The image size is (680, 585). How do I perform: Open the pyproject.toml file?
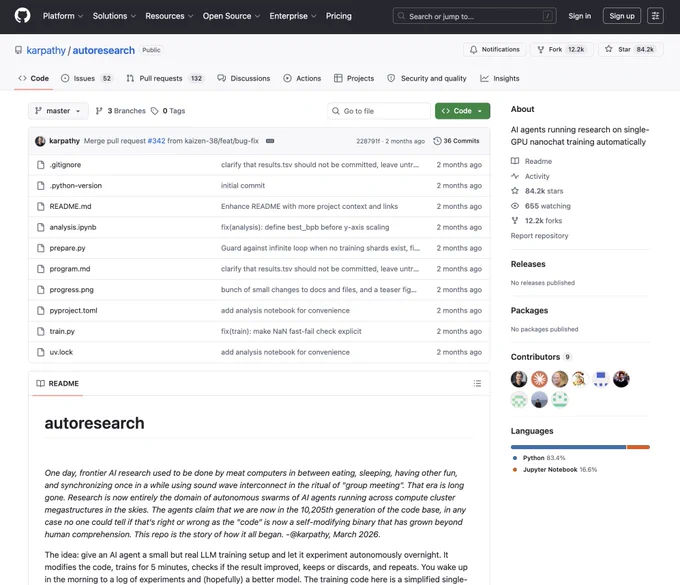point(73,310)
